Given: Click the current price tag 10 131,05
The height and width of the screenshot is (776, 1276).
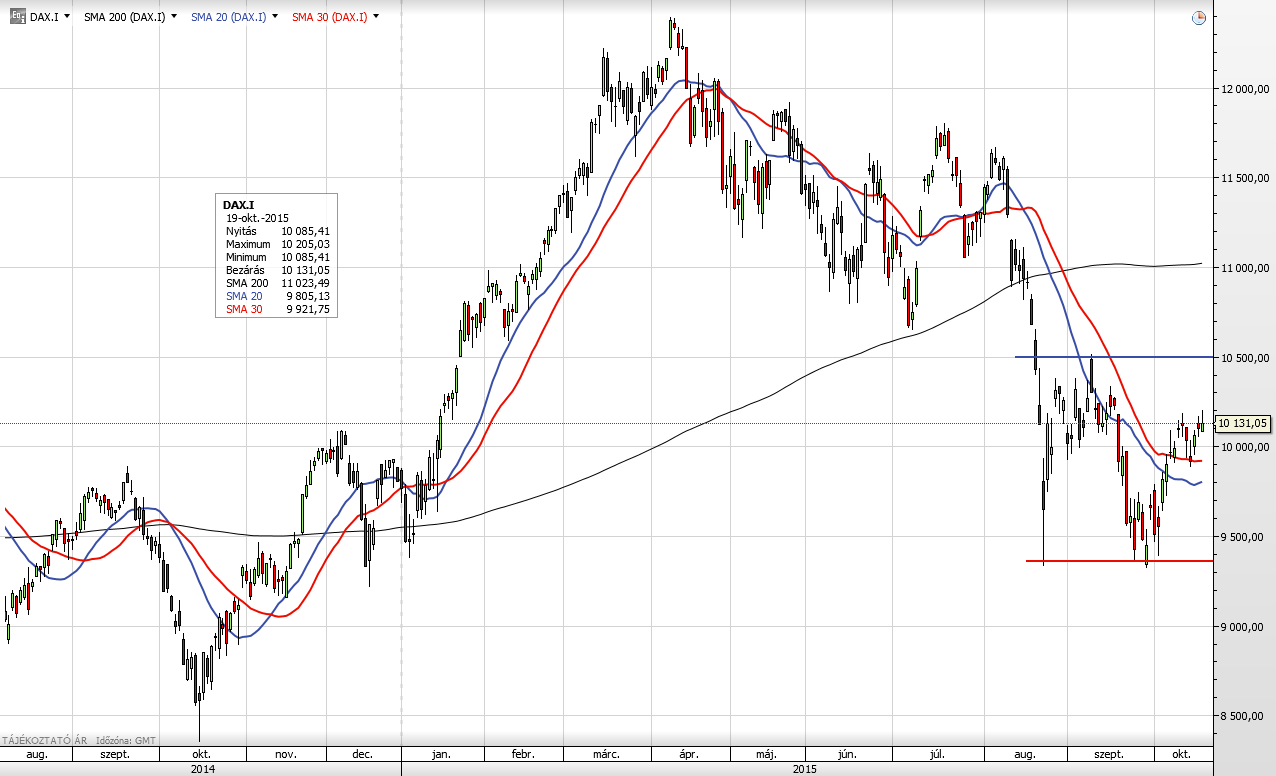Looking at the screenshot, I should tap(1243, 423).
